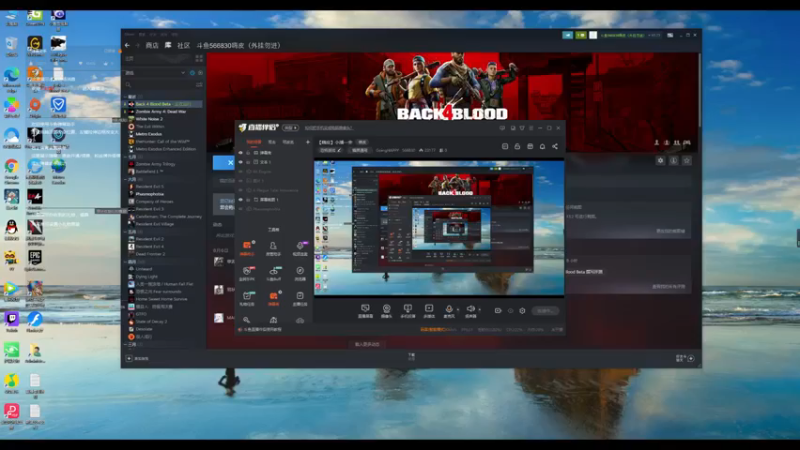Toggle the recent-activity clock filter in Steam library
Screen dimensions: 800x450
point(192,73)
